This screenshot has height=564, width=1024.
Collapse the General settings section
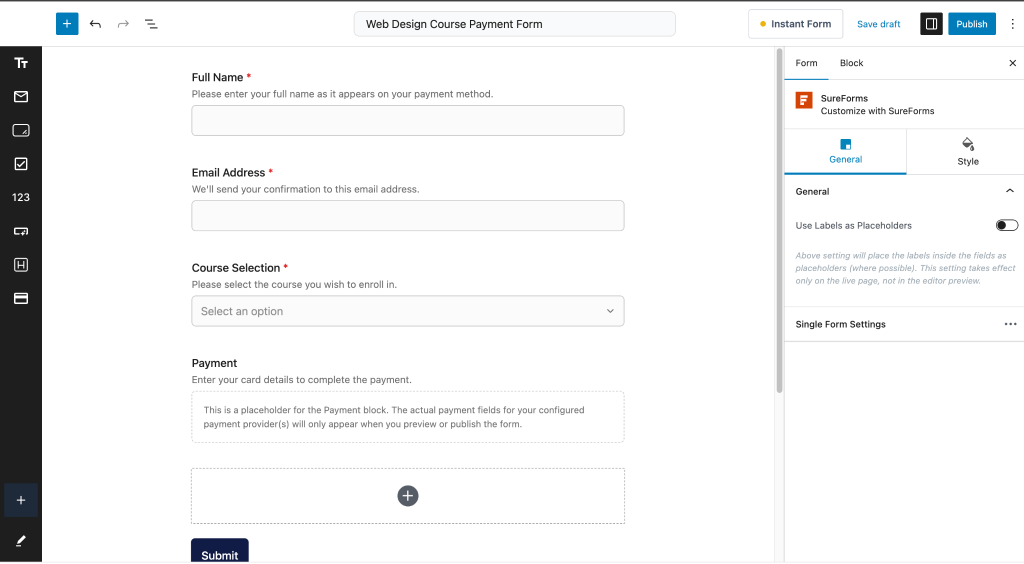1010,191
